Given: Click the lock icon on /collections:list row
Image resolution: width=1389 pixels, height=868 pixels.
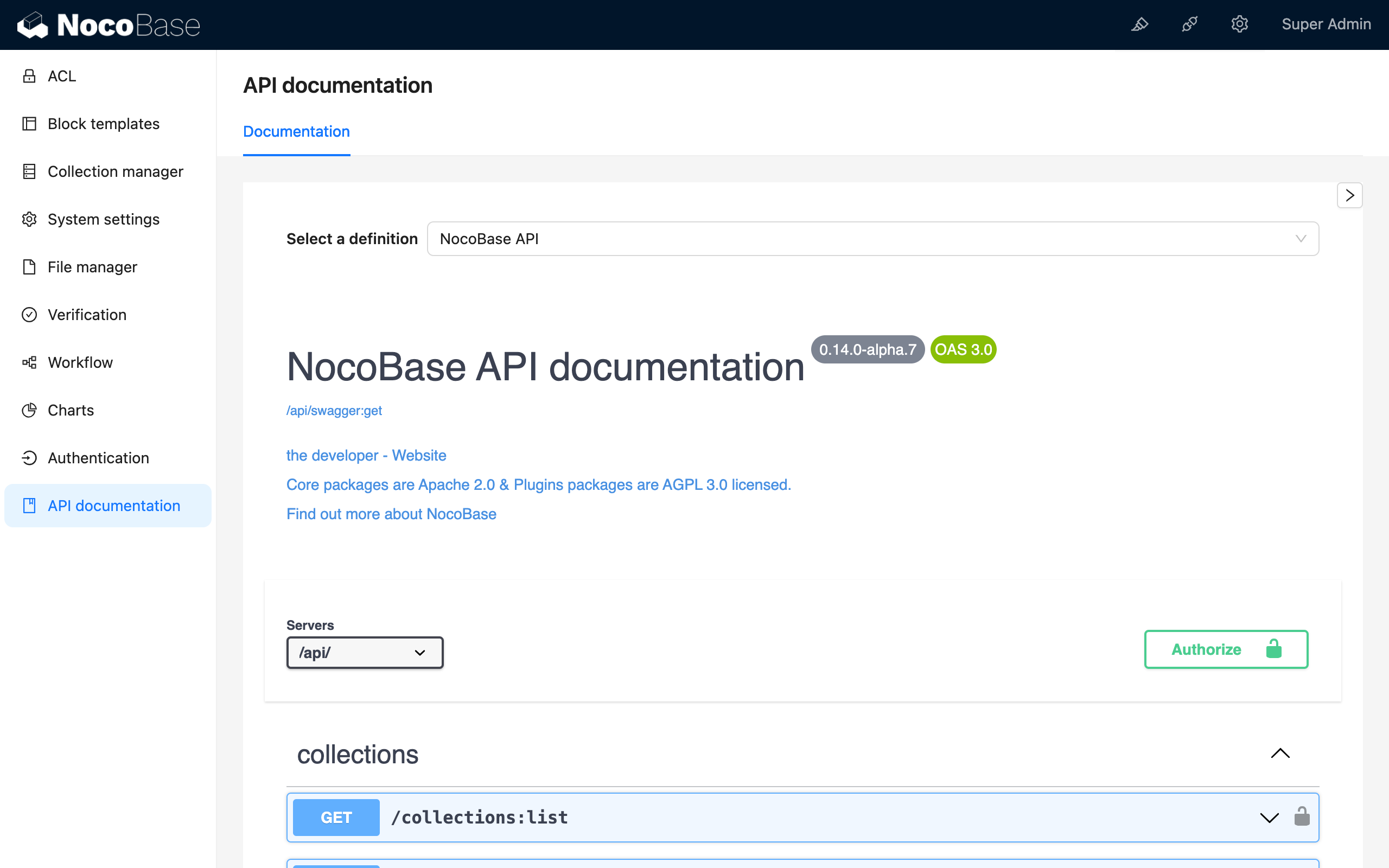Looking at the screenshot, I should tap(1302, 816).
